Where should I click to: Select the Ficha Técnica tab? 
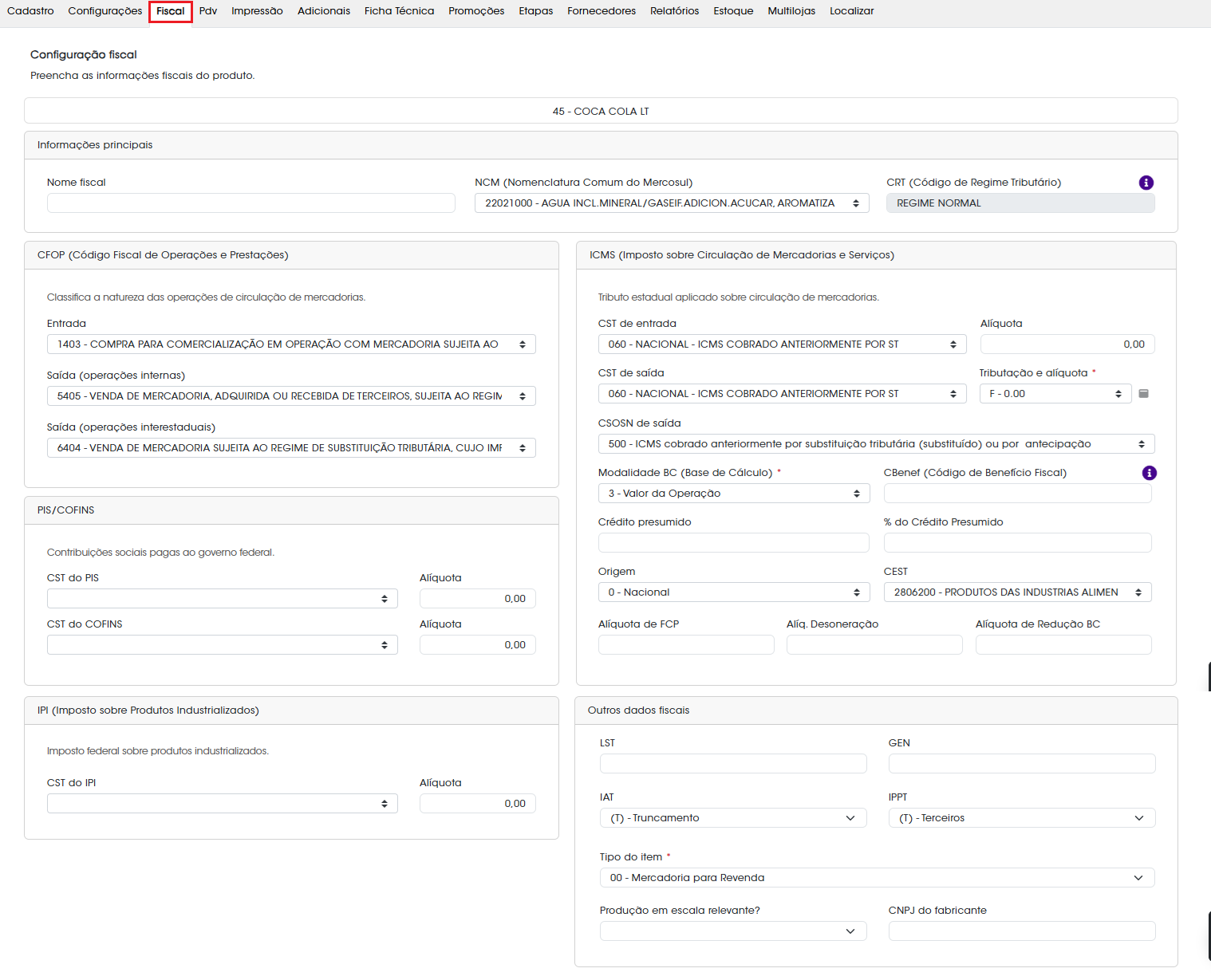399,11
